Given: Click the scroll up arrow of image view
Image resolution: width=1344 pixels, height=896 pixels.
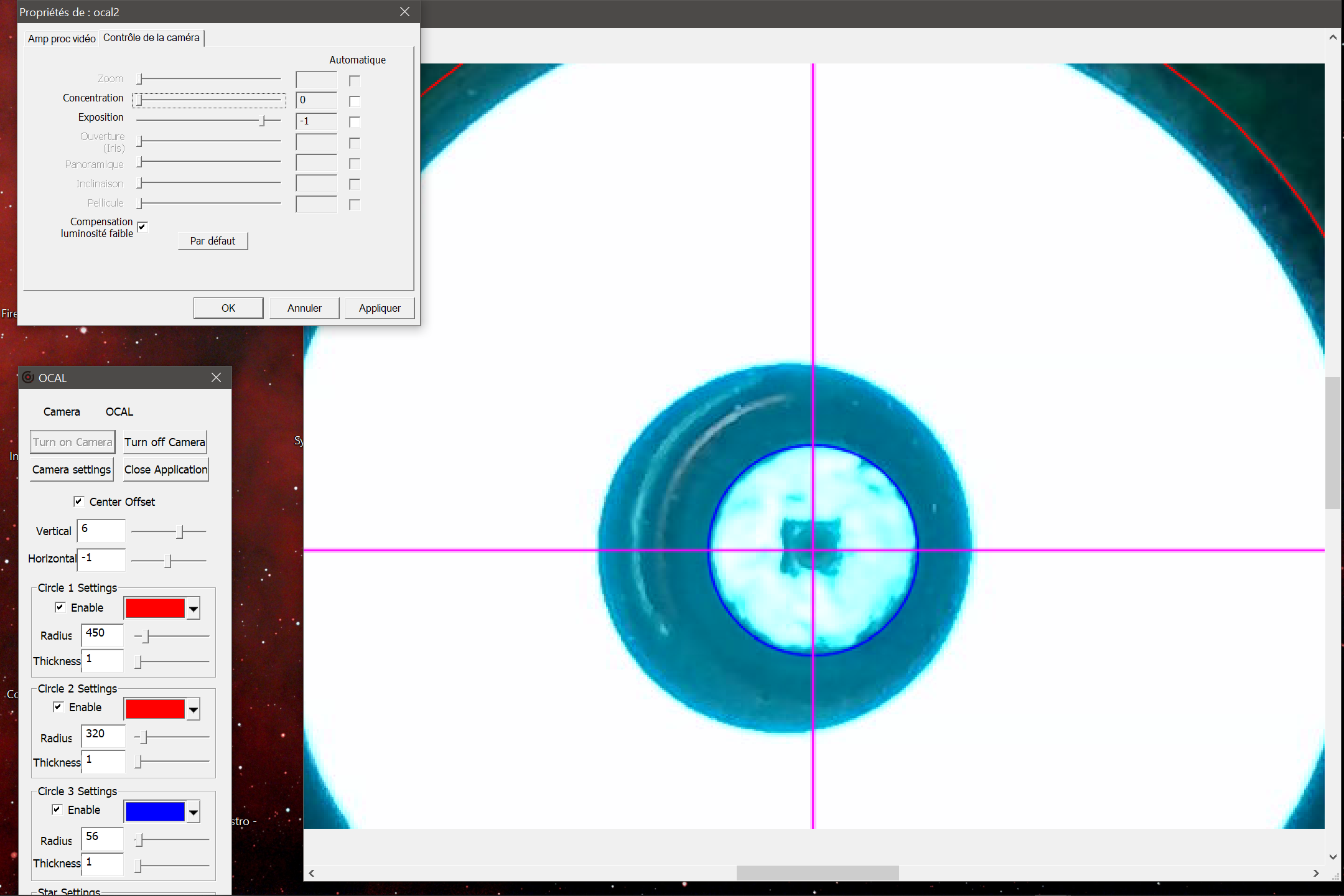Looking at the screenshot, I should tap(1333, 37).
